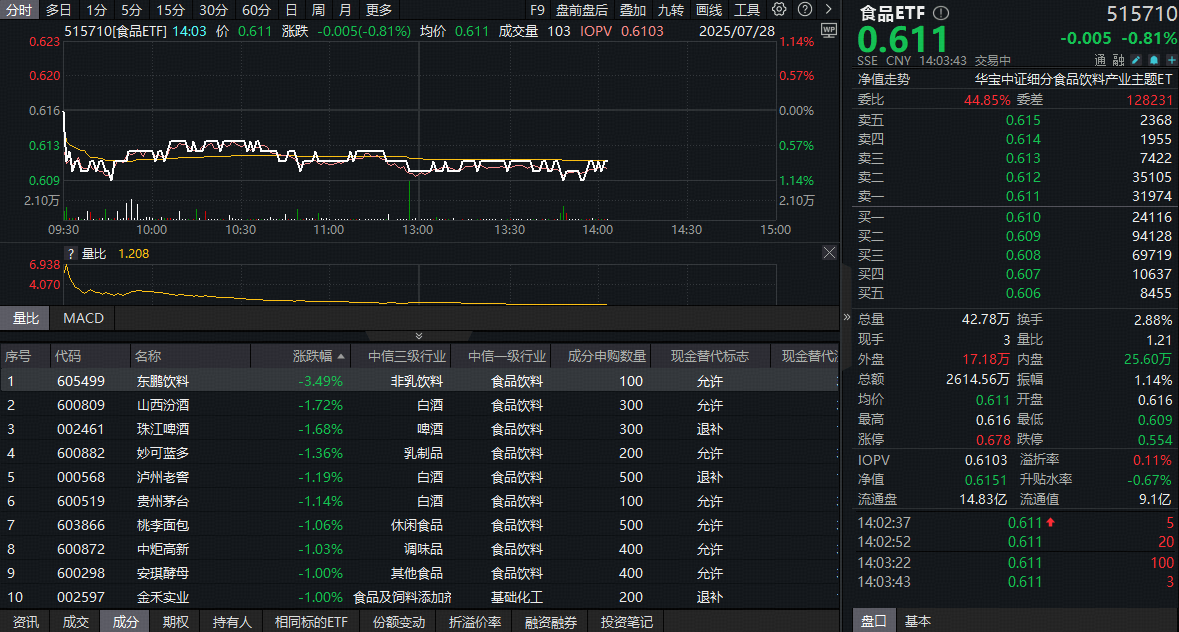Open the 更多 period dropdown
The image size is (1179, 632).
(380, 9)
